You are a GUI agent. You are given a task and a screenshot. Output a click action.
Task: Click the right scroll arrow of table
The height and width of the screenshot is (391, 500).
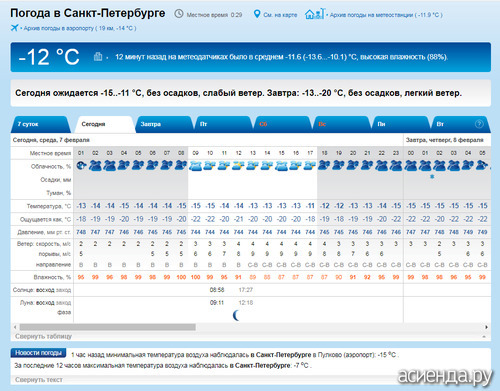point(486,327)
